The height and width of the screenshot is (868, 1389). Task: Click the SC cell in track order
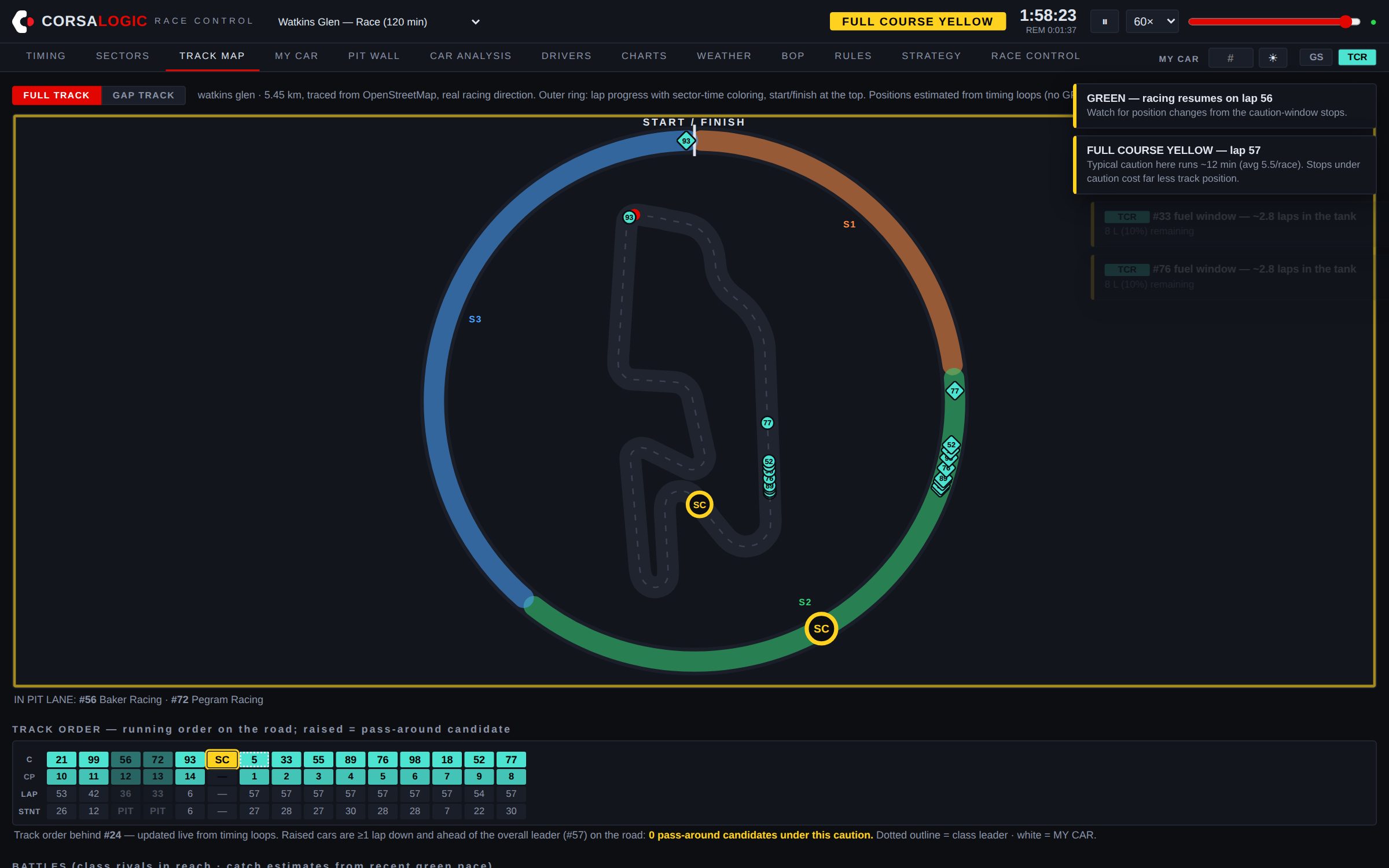pyautogui.click(x=222, y=759)
